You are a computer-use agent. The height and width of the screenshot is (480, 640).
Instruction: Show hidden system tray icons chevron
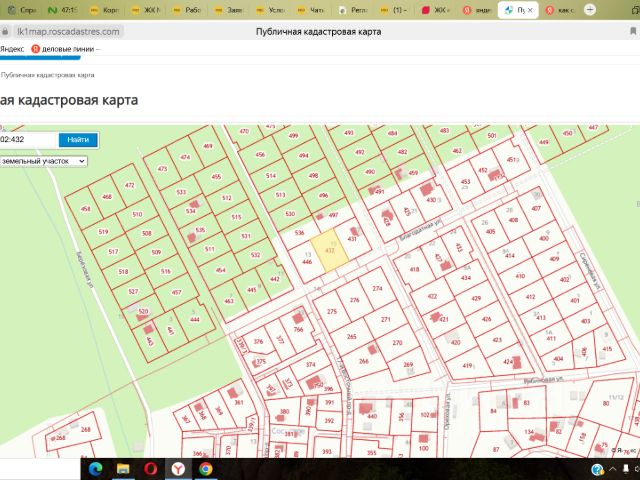click(613, 469)
